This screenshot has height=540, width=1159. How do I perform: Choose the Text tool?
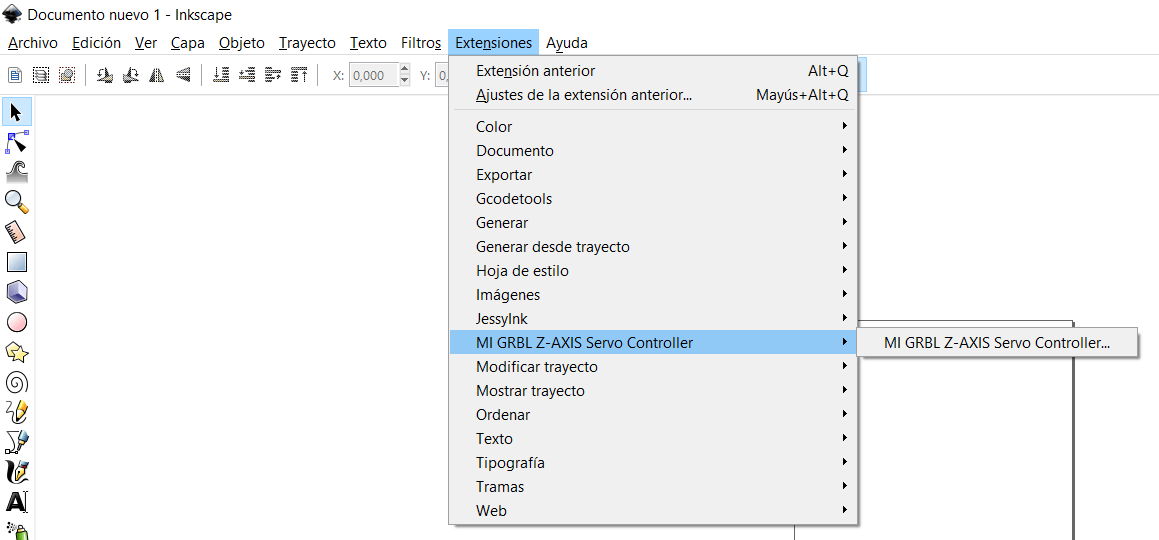17,502
